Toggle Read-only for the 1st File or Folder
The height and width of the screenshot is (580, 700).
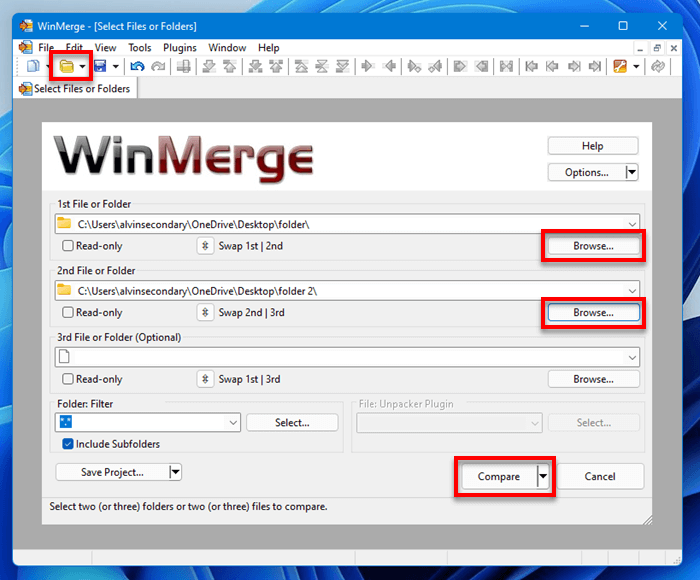click(67, 246)
